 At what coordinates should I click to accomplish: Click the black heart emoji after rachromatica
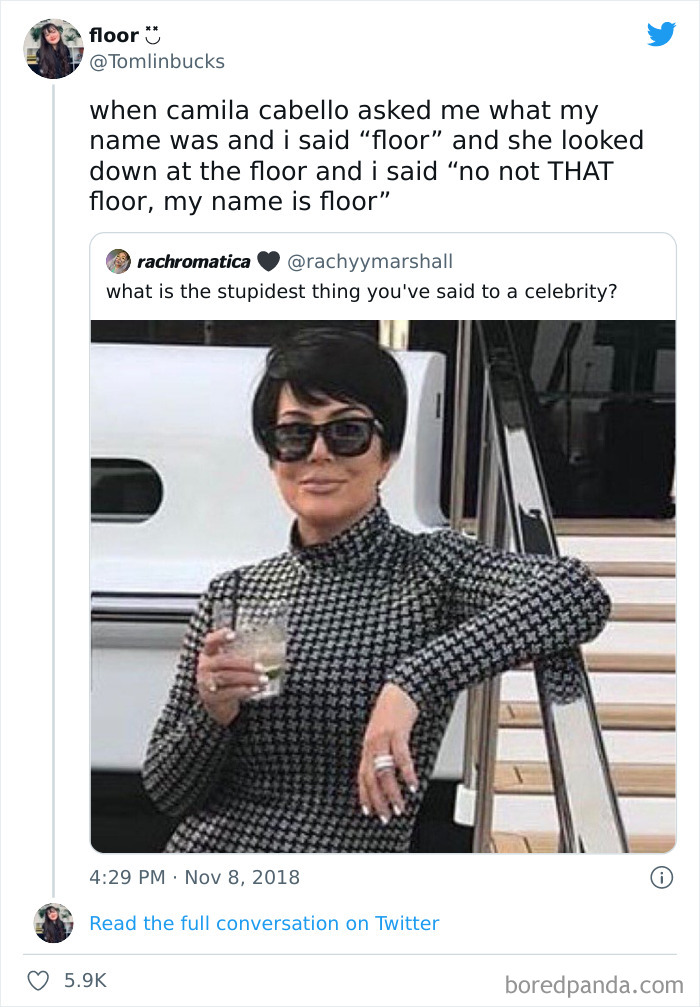[267, 261]
